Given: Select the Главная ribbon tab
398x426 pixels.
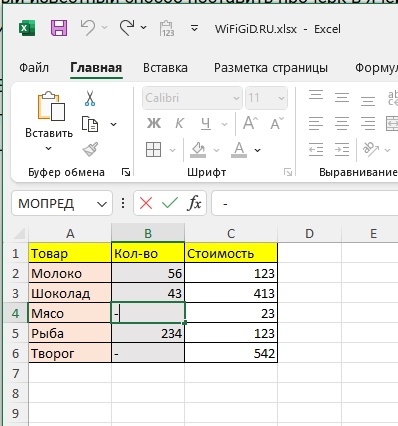Looking at the screenshot, I should point(96,68).
